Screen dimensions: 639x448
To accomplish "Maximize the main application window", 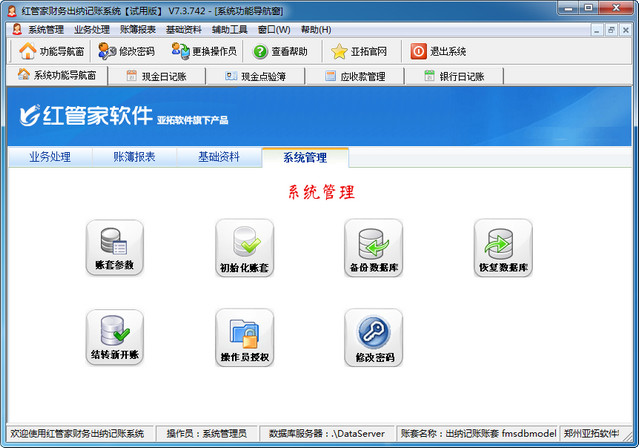I will (588, 8).
